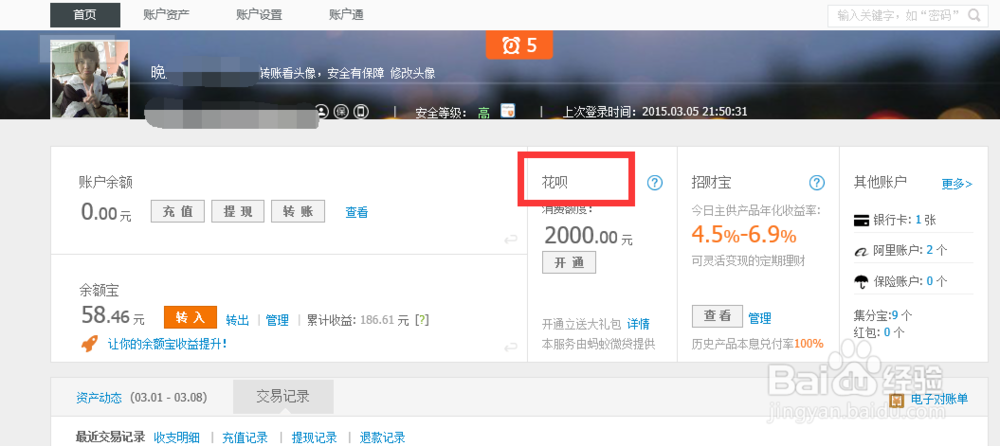
Task: Open the 账户设置 navigation tab
Action: click(x=259, y=15)
